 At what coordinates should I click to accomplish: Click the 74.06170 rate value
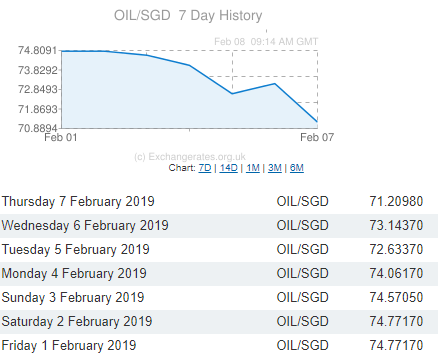(x=396, y=273)
